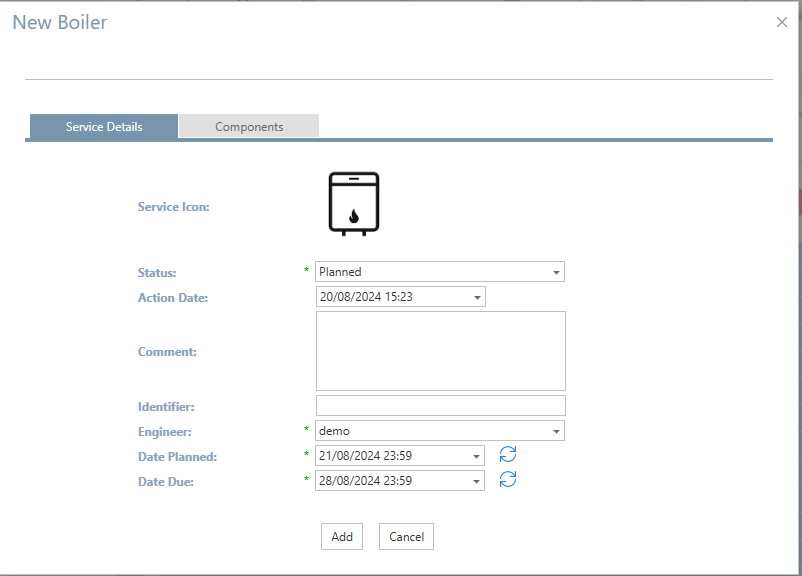Viewport: 802px width, 576px height.
Task: Click the boiler service icon
Action: pyautogui.click(x=354, y=204)
